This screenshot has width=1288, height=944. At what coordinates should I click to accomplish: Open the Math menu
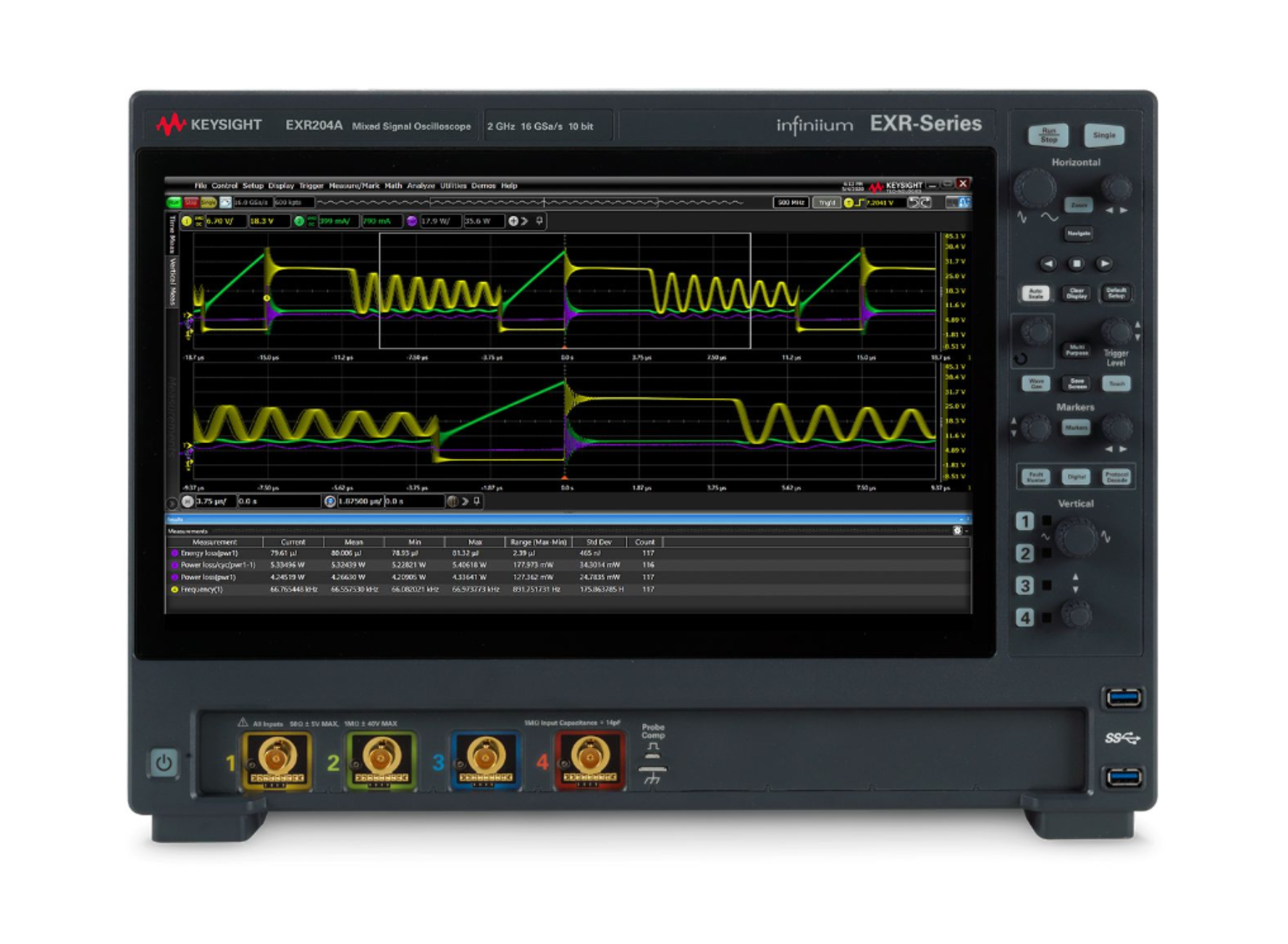tap(393, 186)
